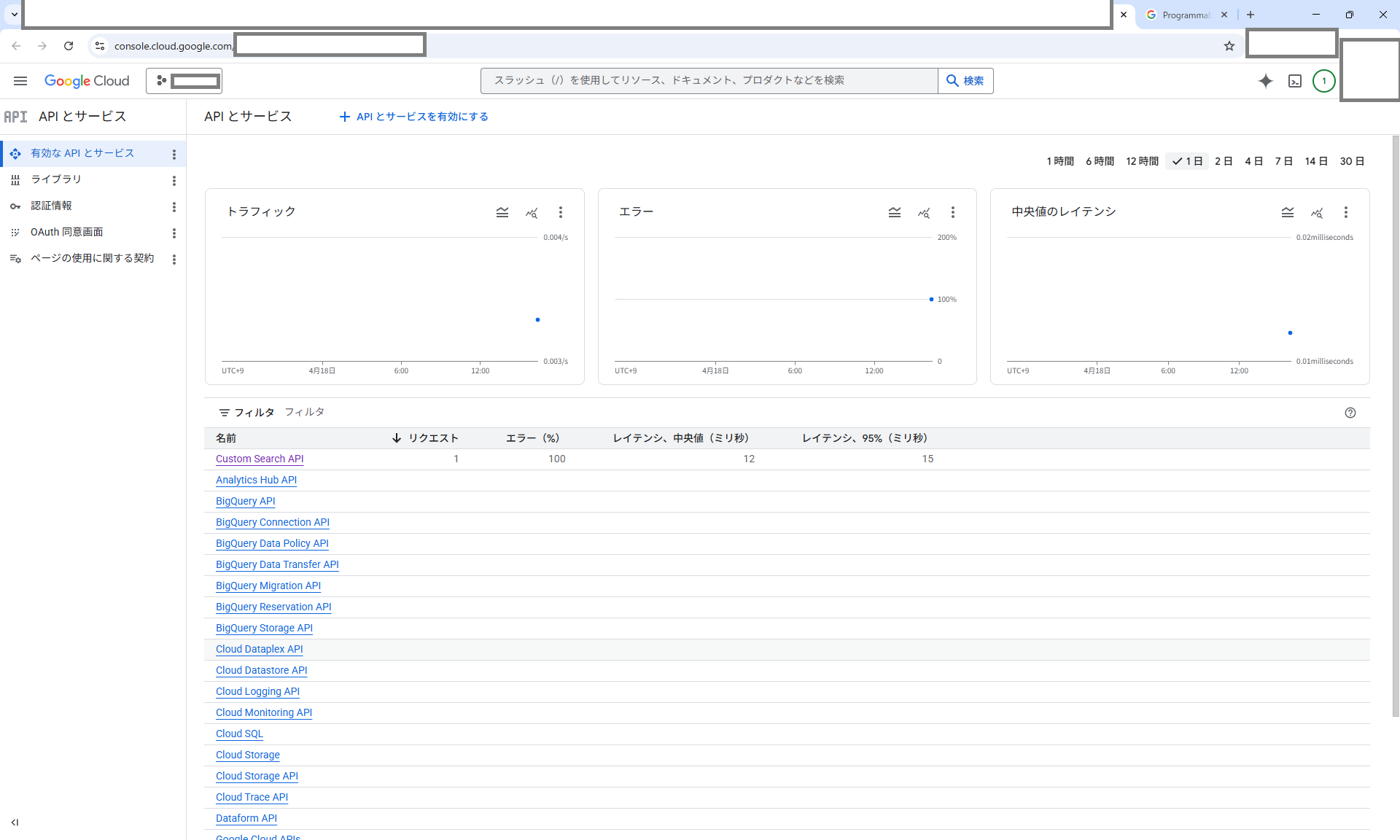Viewport: 1400px width, 840px height.
Task: Open the table help question icon
Action: click(x=1350, y=413)
